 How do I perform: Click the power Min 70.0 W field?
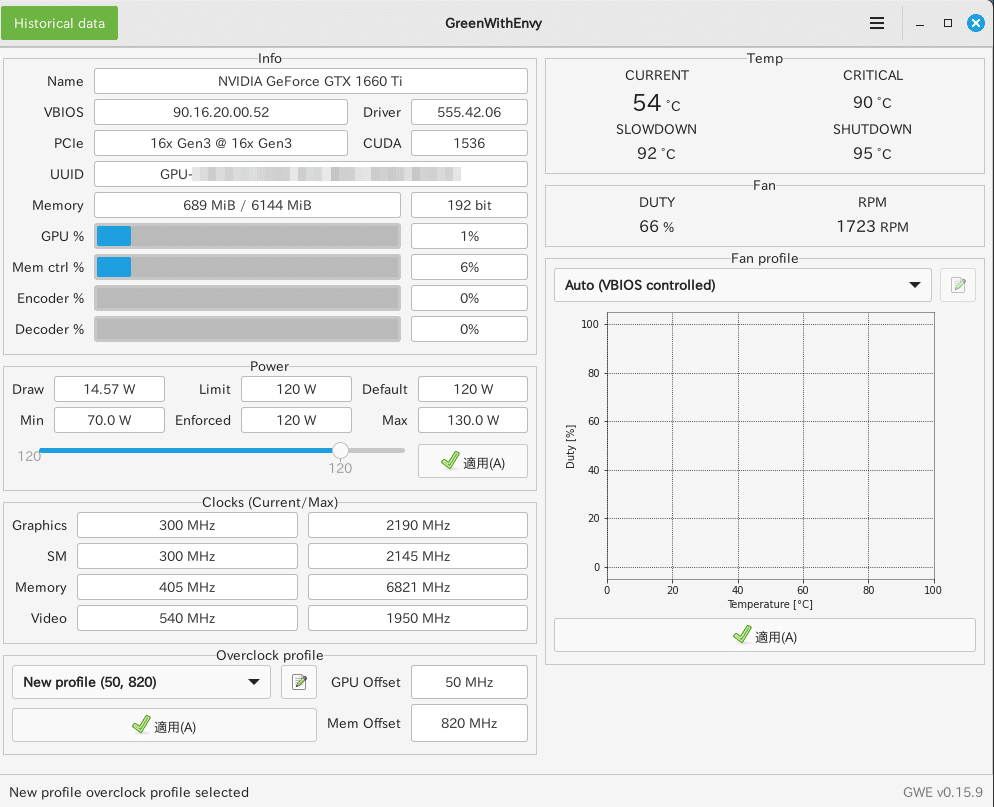pyautogui.click(x=109, y=420)
